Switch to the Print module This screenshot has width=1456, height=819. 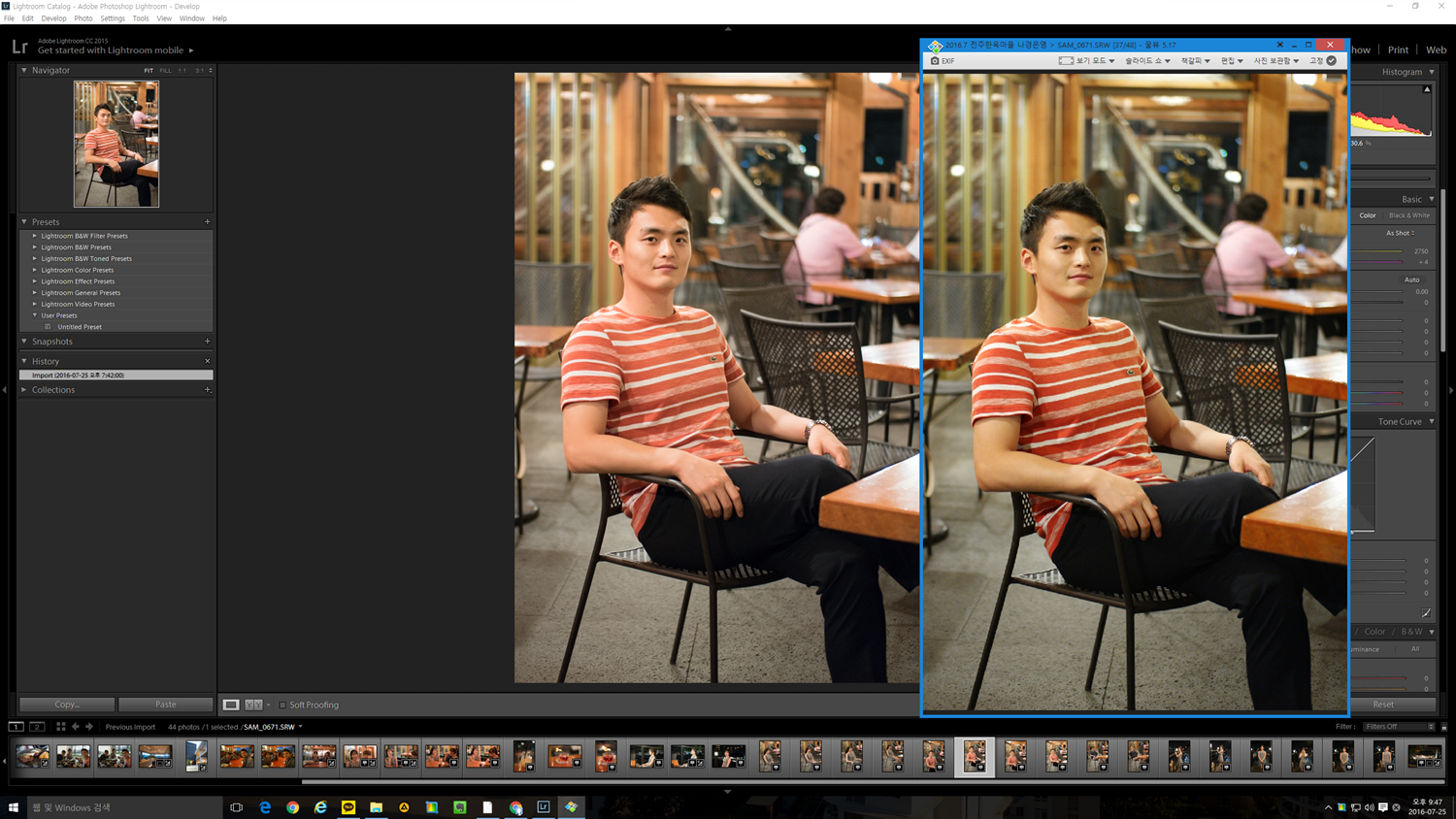pos(1398,49)
